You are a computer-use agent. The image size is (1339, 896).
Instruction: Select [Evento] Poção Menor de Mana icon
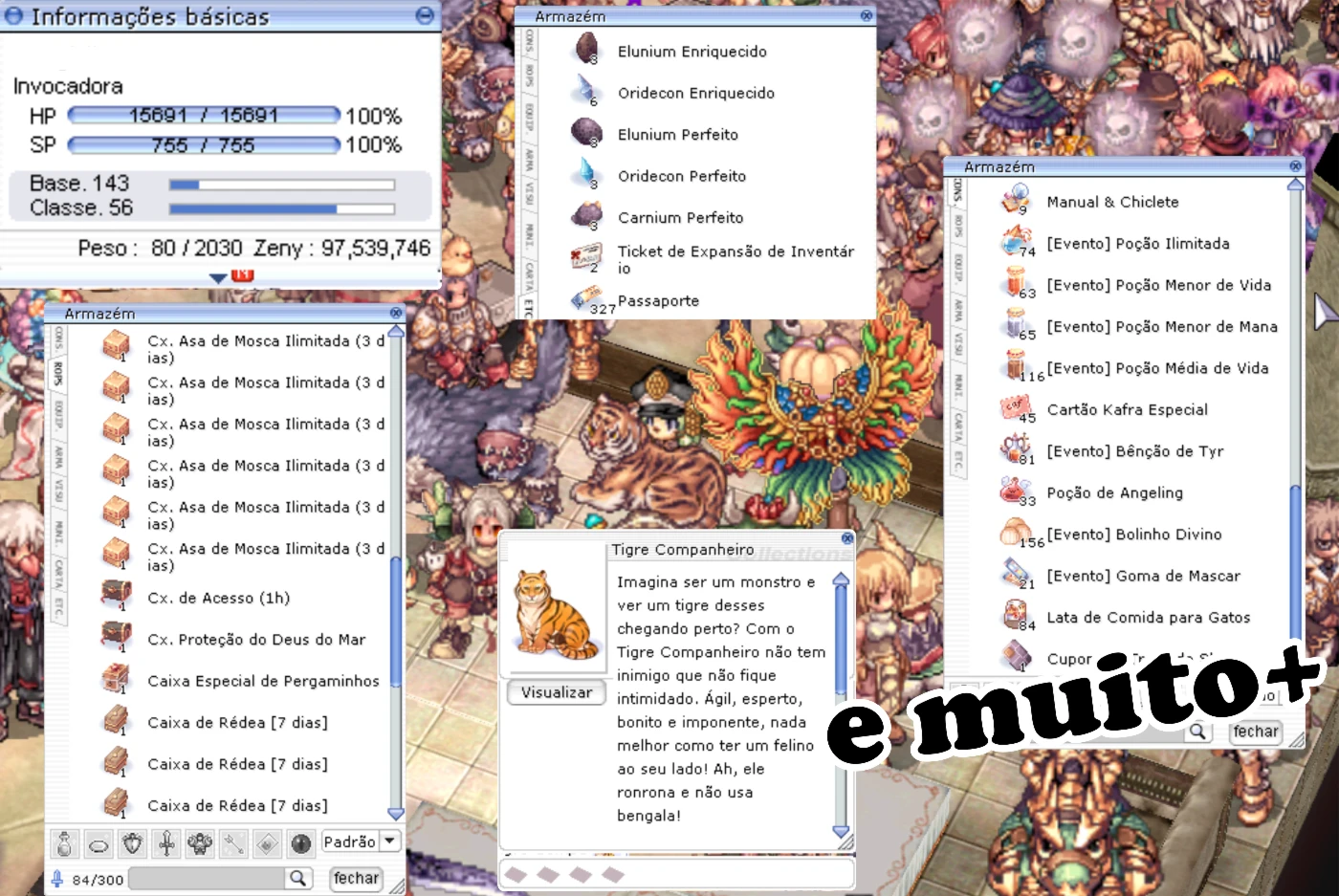click(1016, 325)
